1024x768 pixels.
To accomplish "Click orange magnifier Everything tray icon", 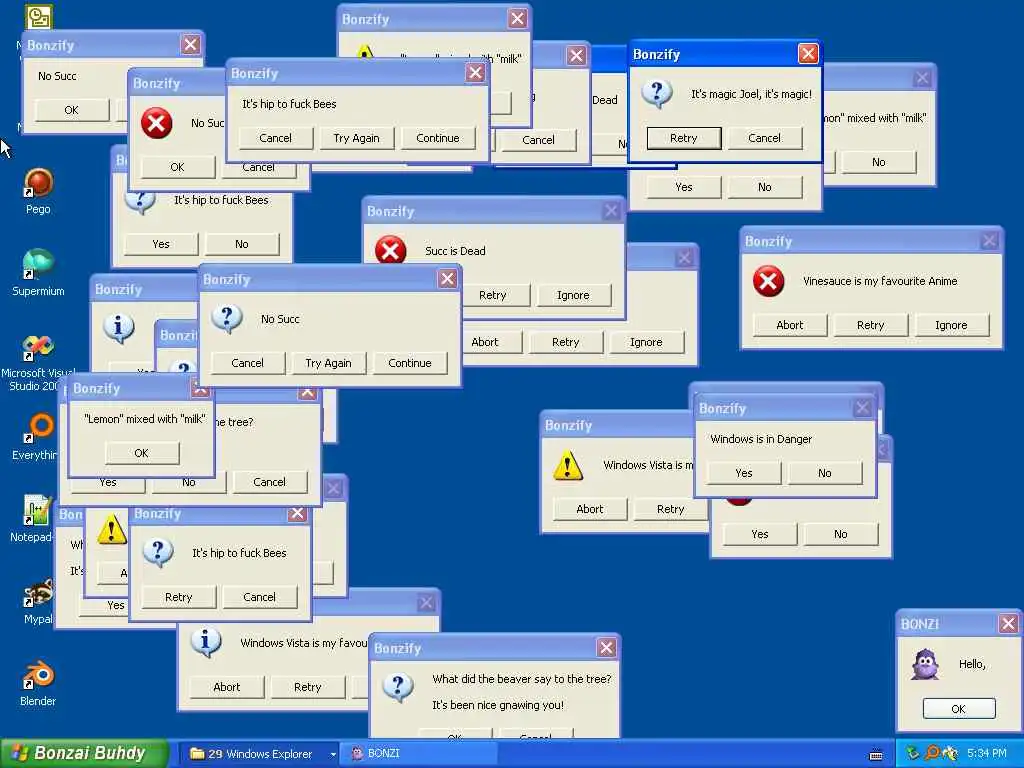I will tap(933, 754).
